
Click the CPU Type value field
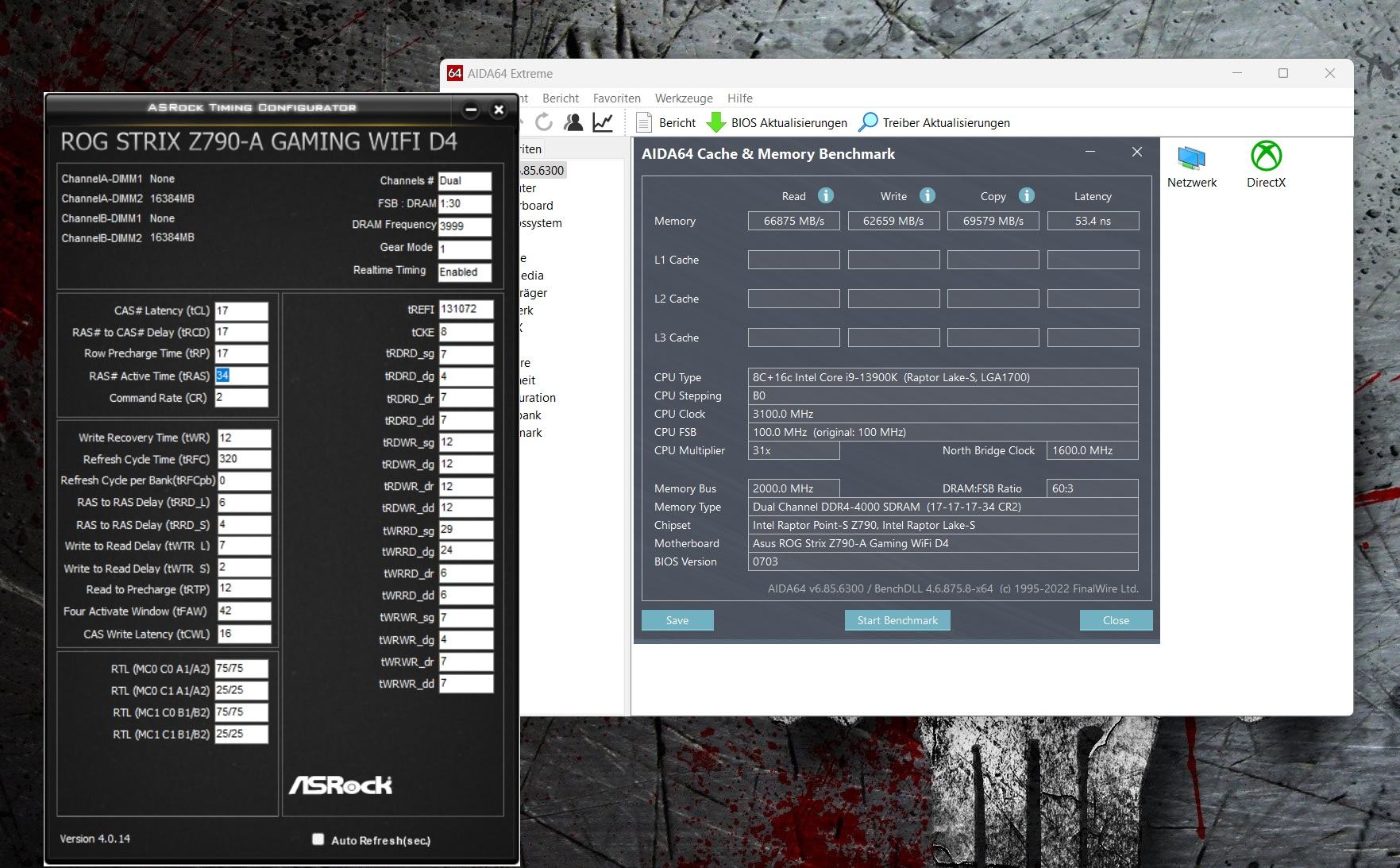943,377
